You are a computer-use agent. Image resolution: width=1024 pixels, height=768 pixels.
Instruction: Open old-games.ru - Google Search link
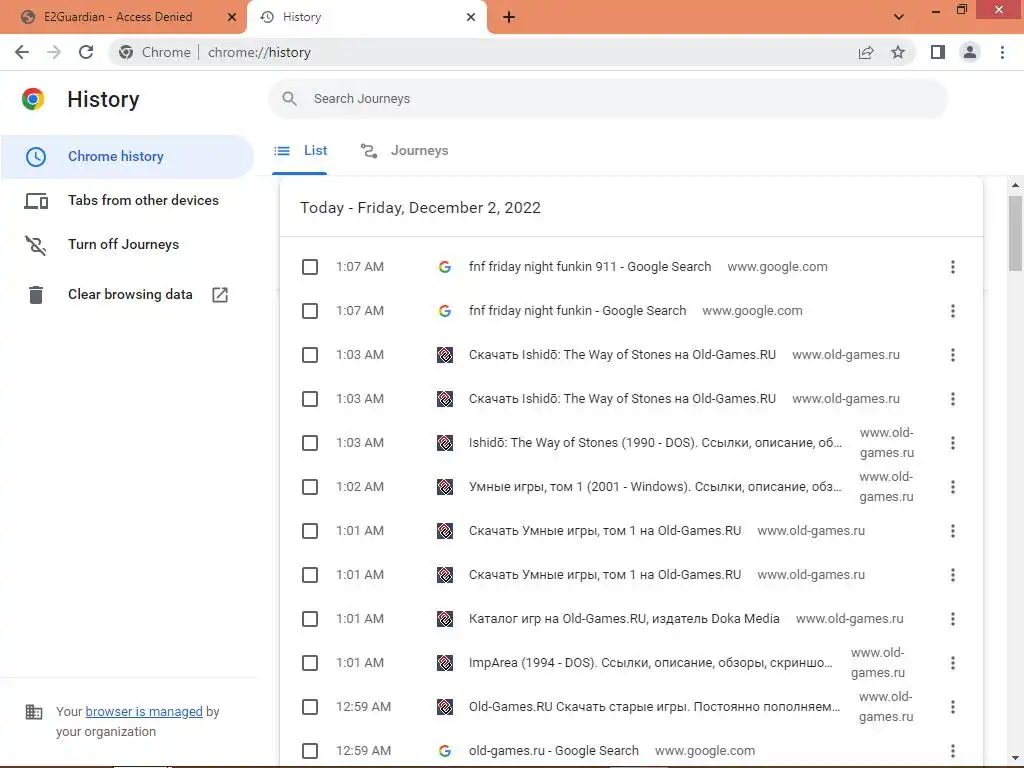pos(553,750)
